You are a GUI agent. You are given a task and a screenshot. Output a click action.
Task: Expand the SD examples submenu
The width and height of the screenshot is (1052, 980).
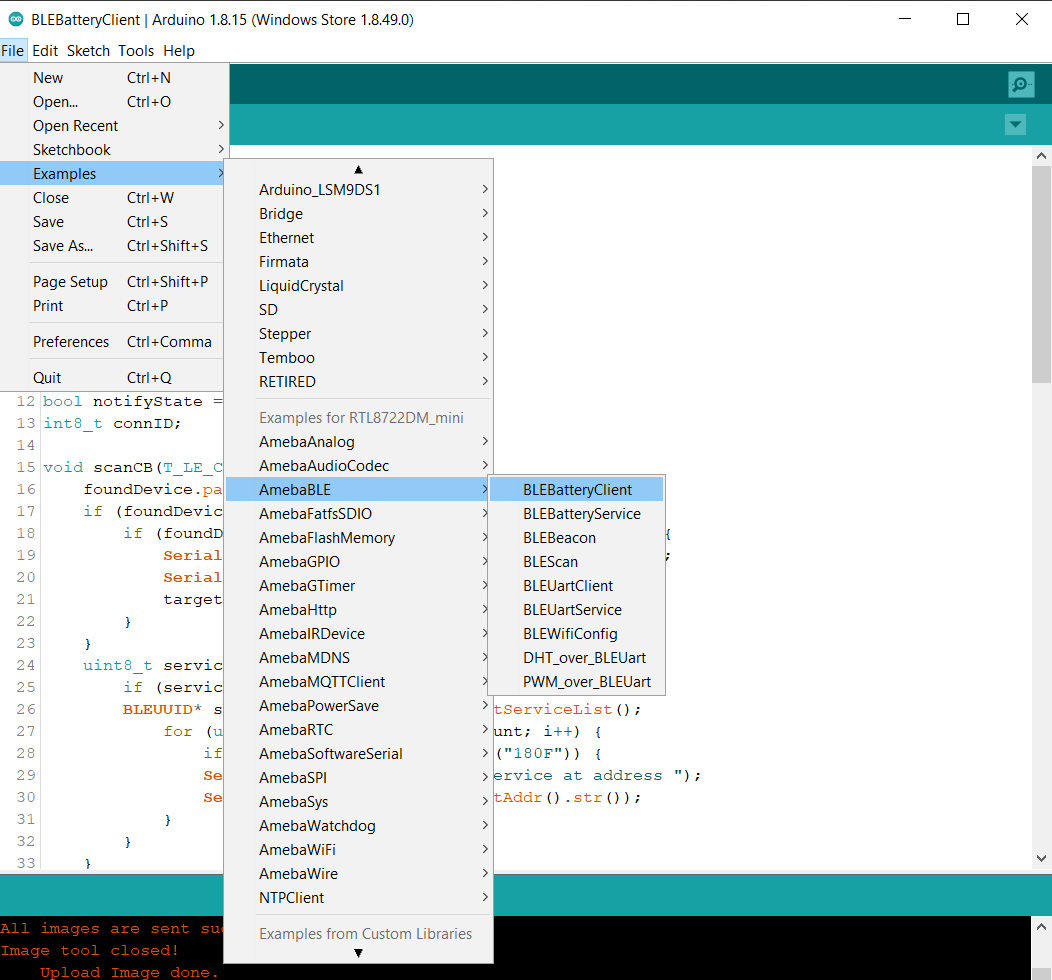(358, 310)
